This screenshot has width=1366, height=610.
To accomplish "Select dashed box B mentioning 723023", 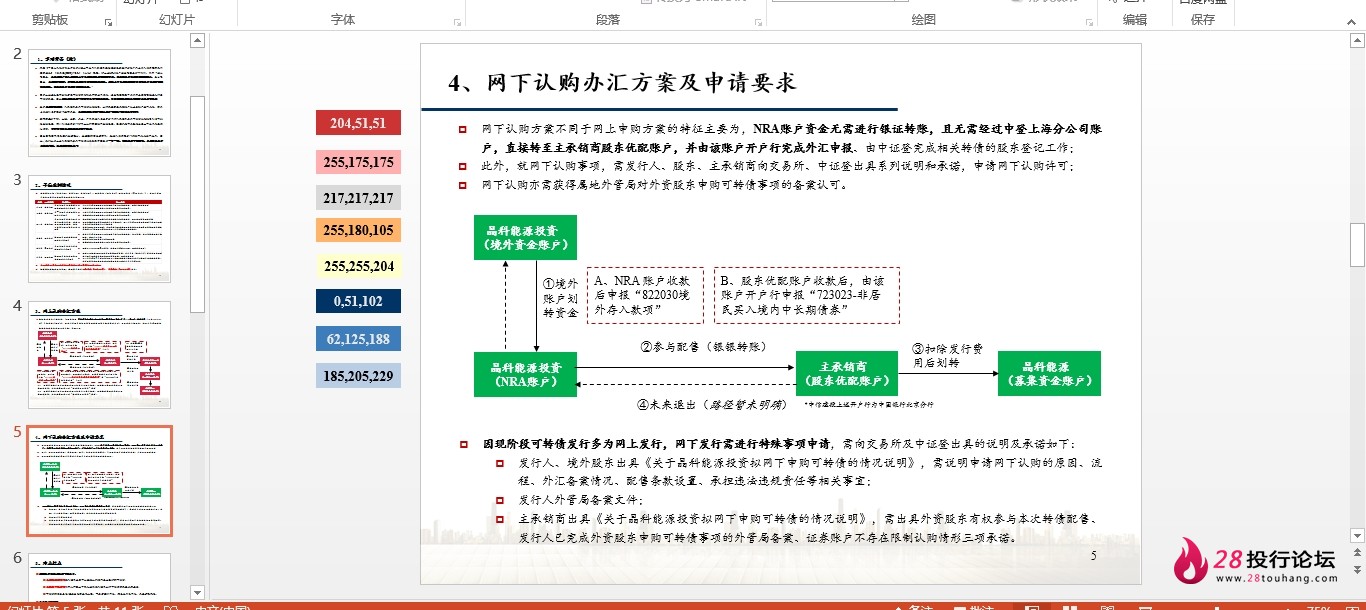I will [x=806, y=295].
